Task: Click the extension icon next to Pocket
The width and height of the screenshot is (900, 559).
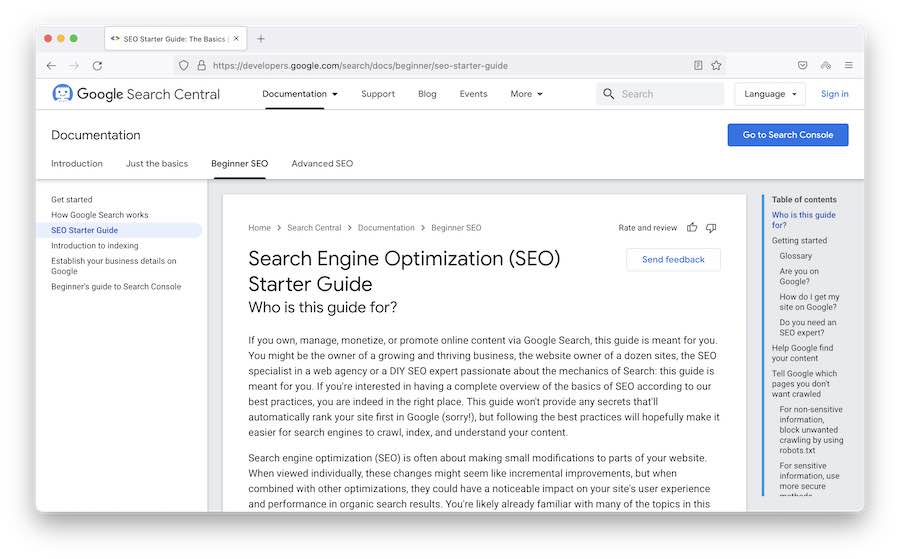Action: coord(825,65)
